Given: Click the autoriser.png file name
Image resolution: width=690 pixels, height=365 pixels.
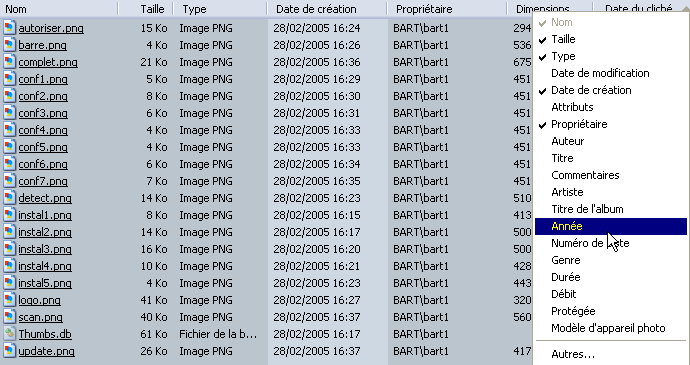Looking at the screenshot, I should pos(51,29).
